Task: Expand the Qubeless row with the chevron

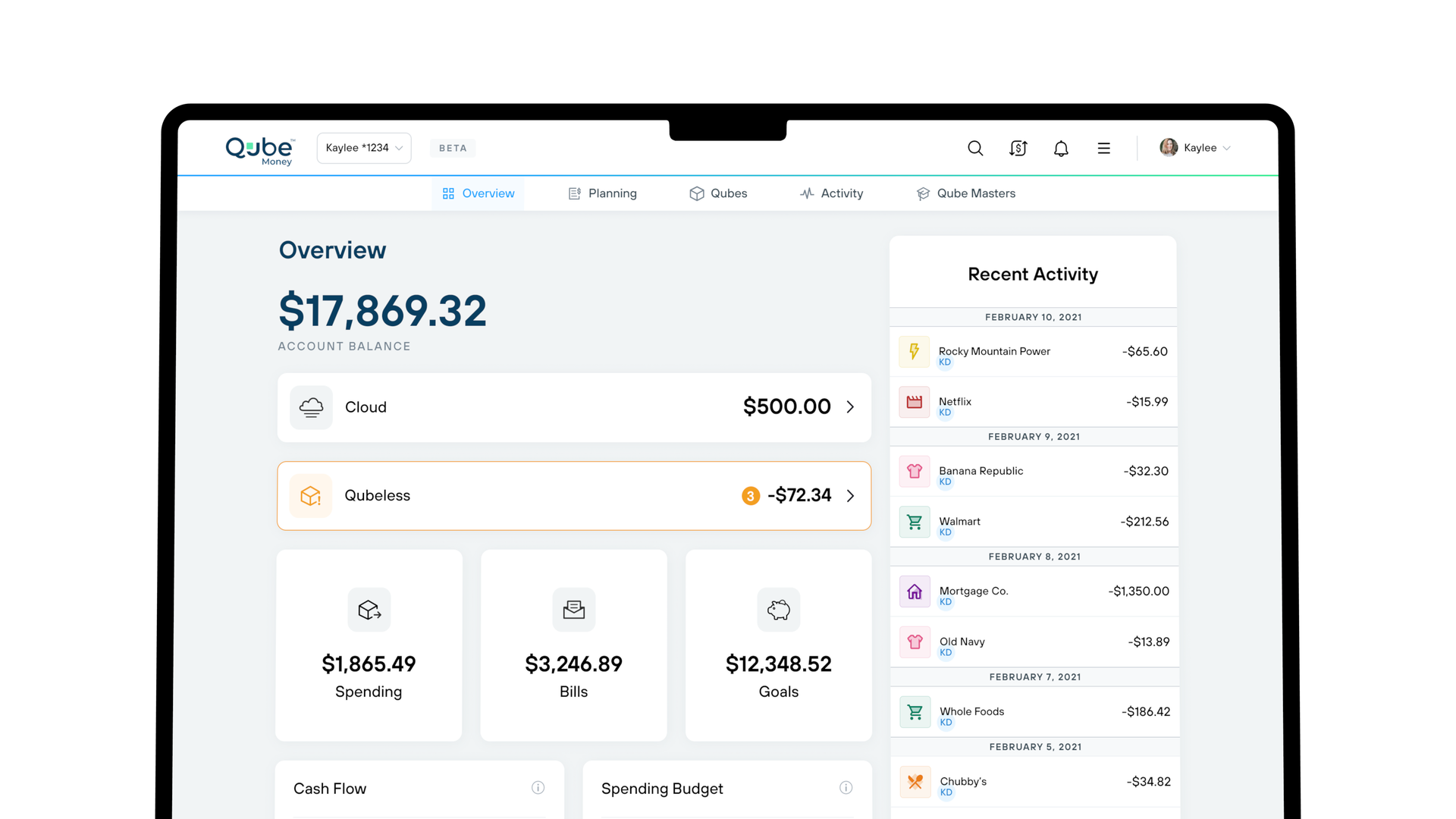Action: 850,495
